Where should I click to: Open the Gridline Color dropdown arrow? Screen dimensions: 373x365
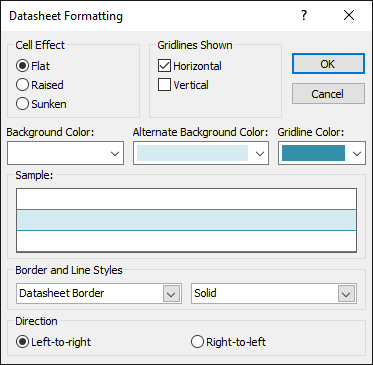pyautogui.click(x=357, y=154)
